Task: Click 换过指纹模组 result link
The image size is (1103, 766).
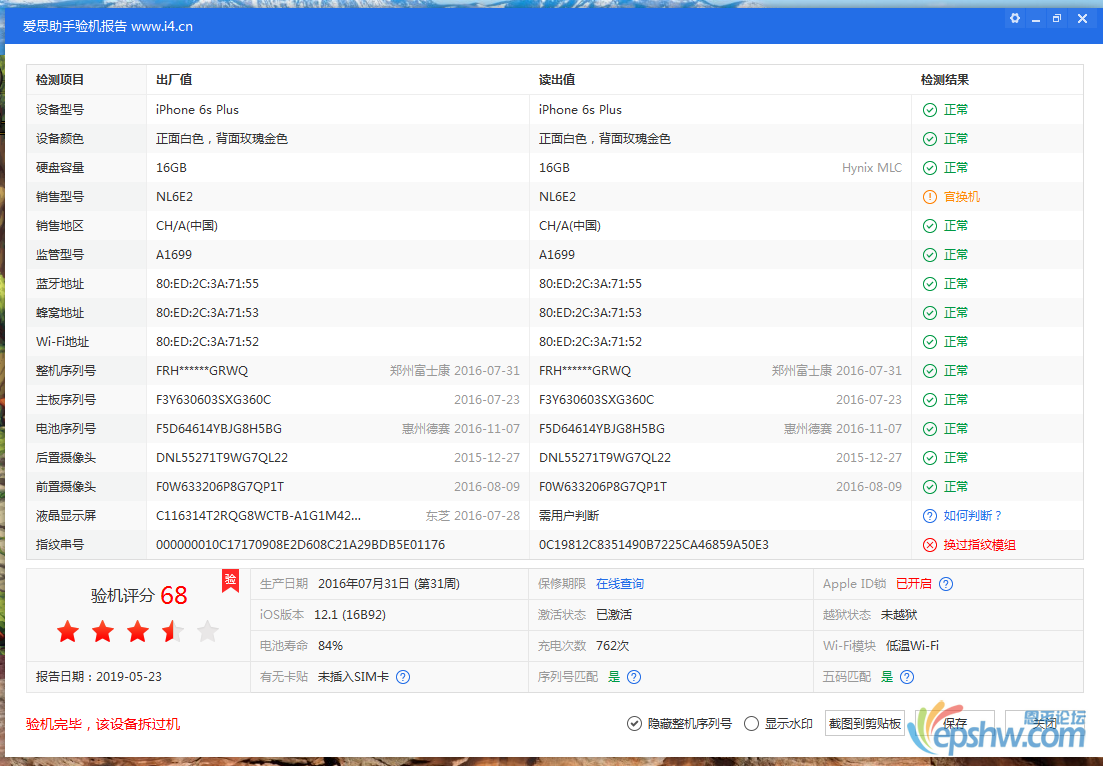Action: pyautogui.click(x=979, y=545)
